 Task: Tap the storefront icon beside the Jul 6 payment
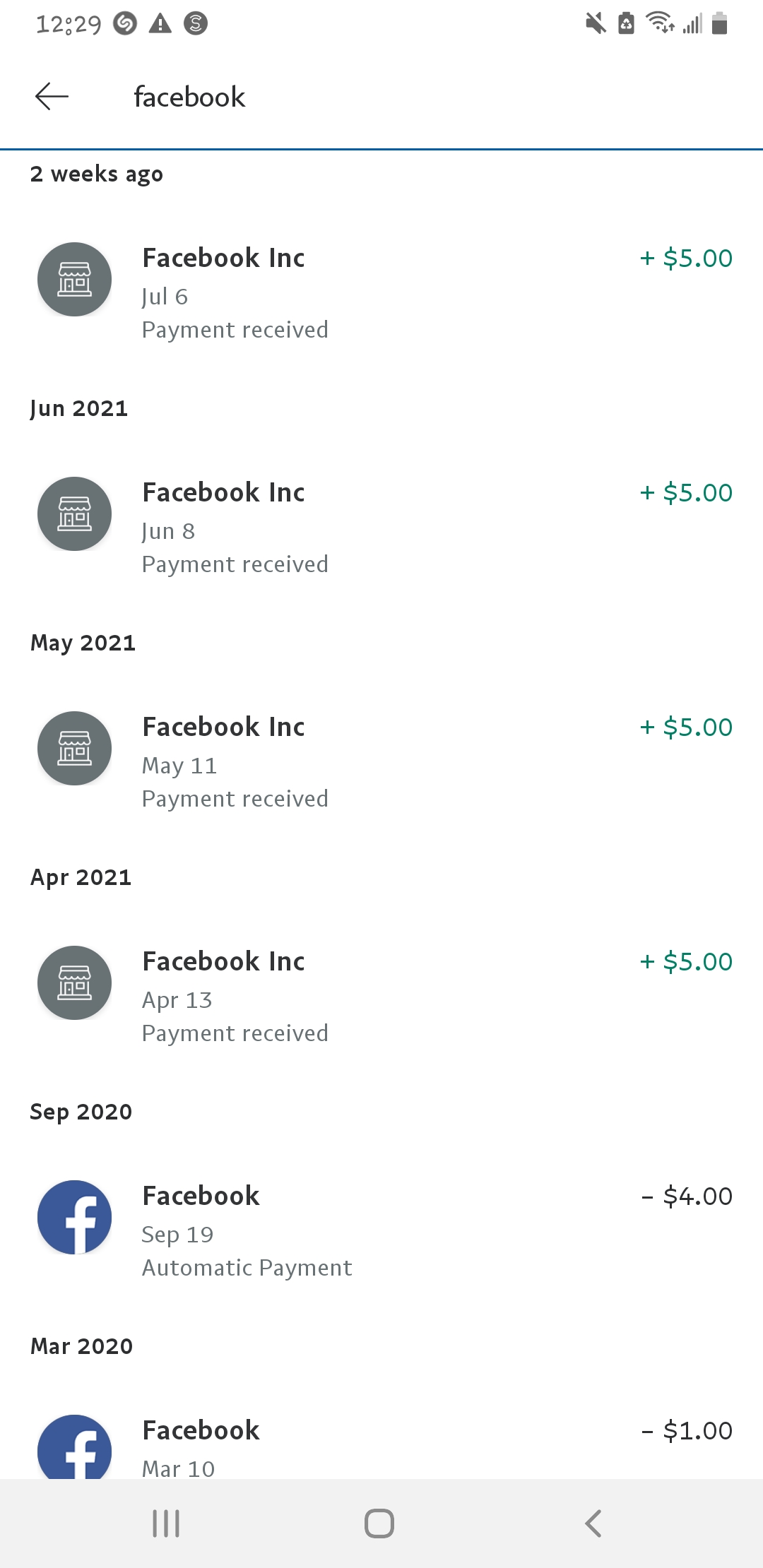click(73, 279)
